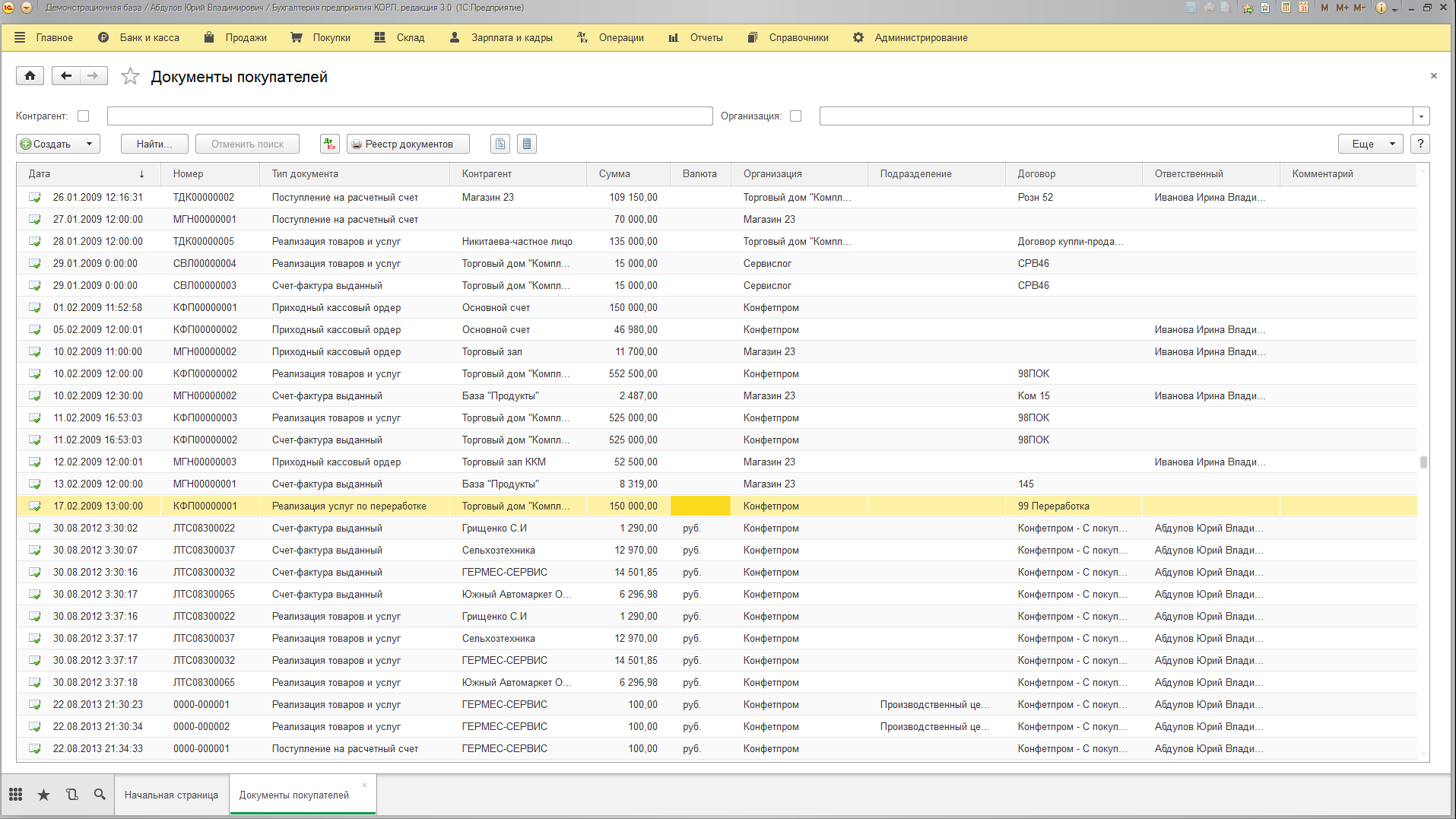Add page to favorites with star icon
1456x819 pixels.
[130, 76]
